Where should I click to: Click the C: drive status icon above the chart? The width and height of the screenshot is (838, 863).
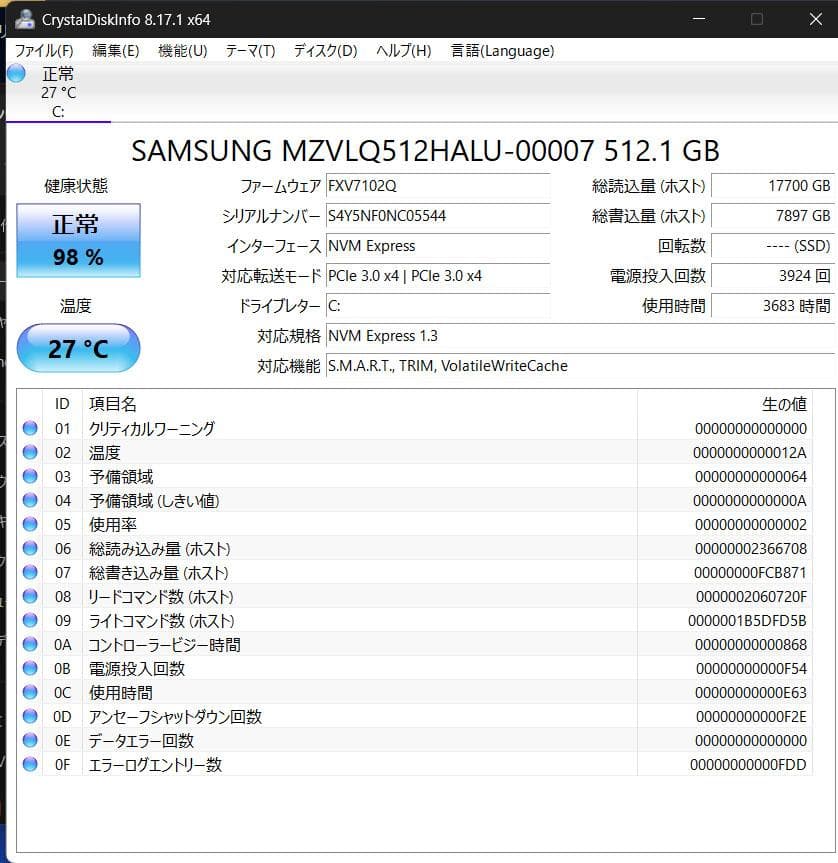15,73
